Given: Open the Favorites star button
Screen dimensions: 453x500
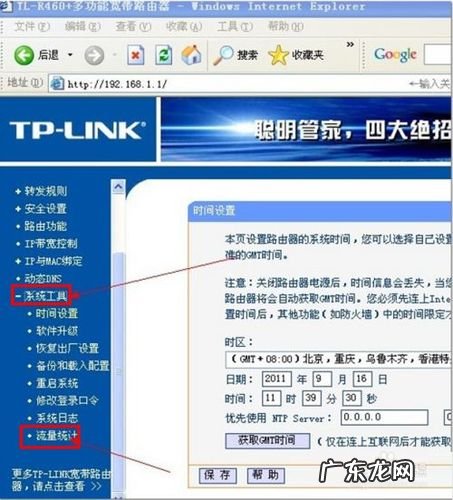Looking at the screenshot, I should 296,55.
